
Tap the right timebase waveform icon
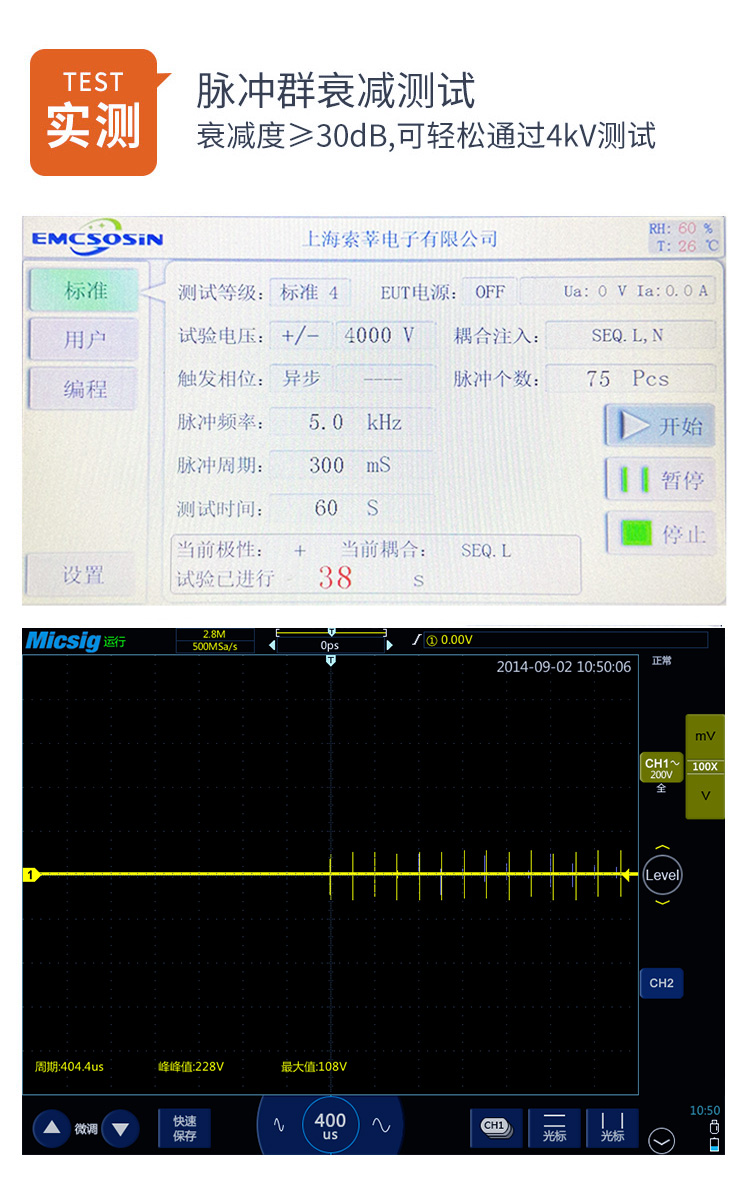[381, 1125]
